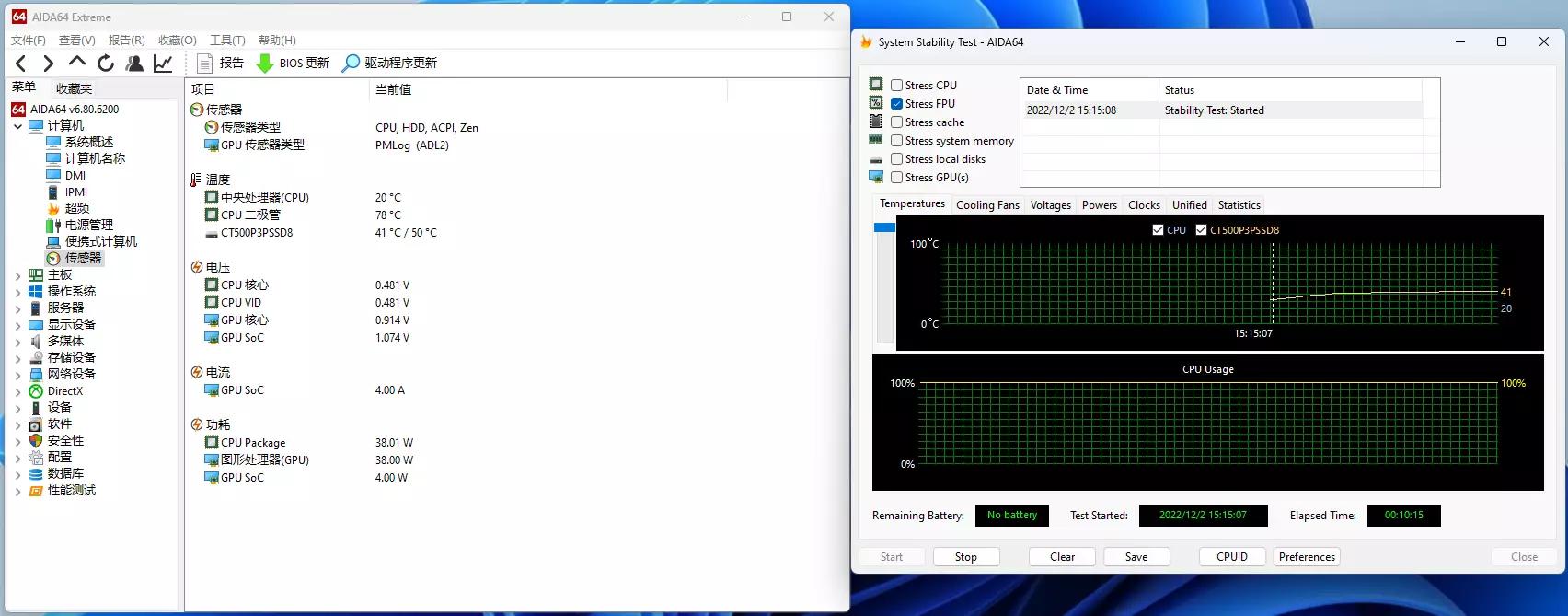Image resolution: width=1568 pixels, height=616 pixels.
Task: Switch to the Cooling Fans tab
Action: [987, 205]
